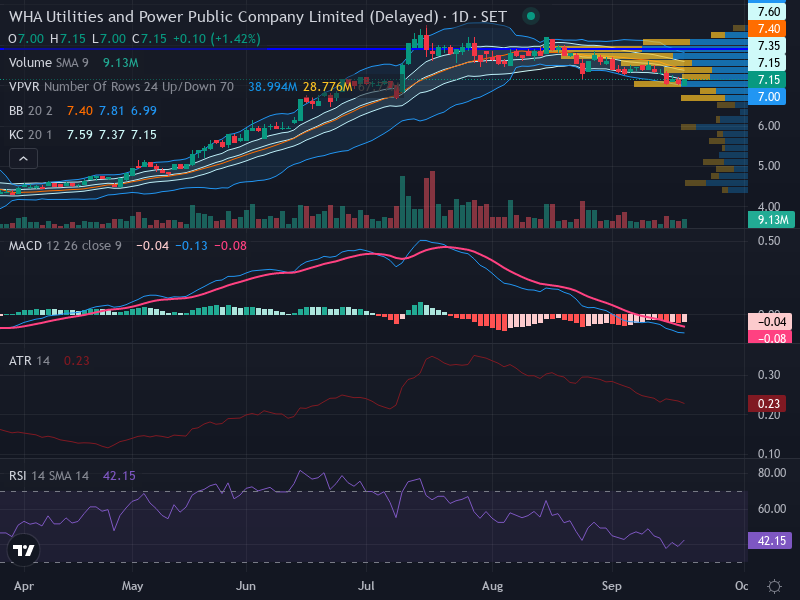The width and height of the screenshot is (800, 600).
Task: Click the TradingView logo icon
Action: [23, 550]
